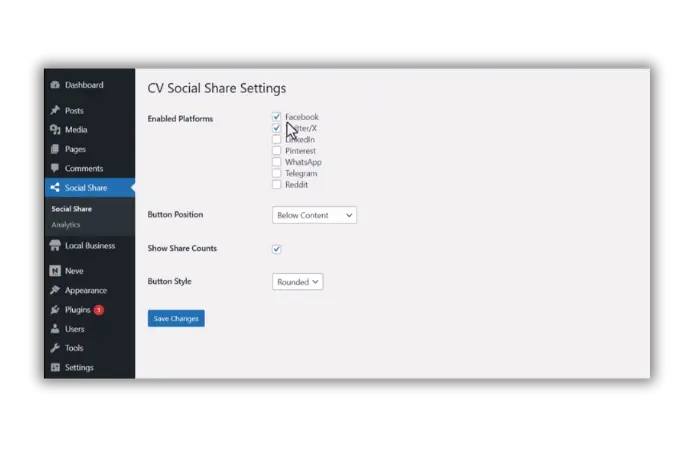Click the Comments bubble icon
Viewport: 700px width, 450px height.
54,168
